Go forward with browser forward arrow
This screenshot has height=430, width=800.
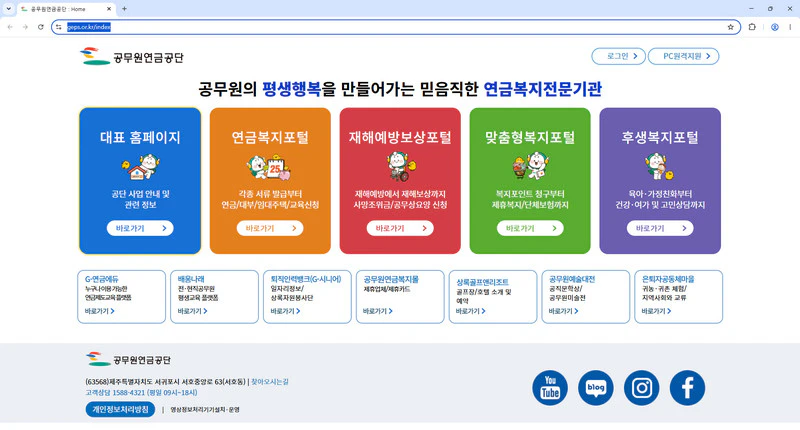coord(25,27)
